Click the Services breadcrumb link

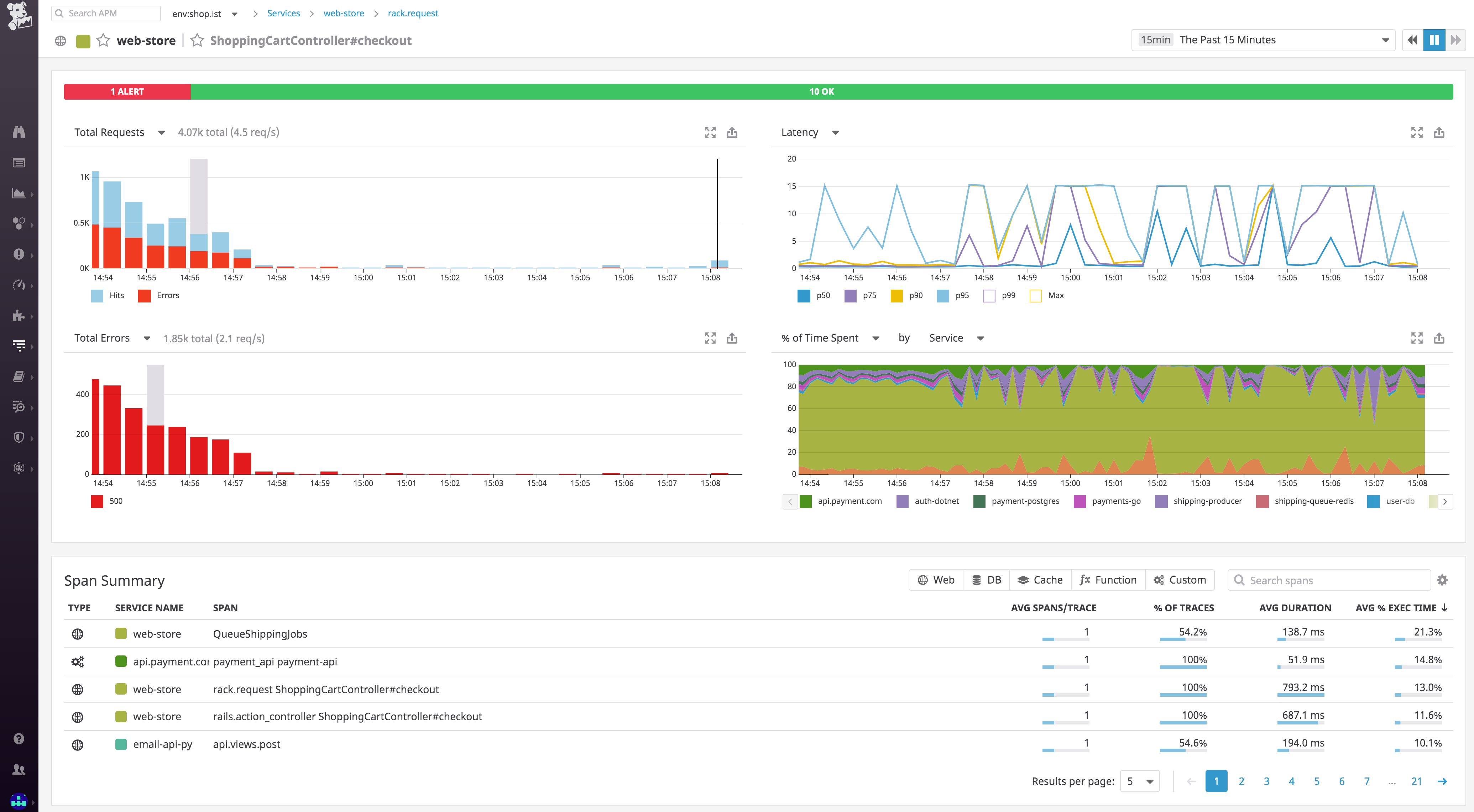283,13
